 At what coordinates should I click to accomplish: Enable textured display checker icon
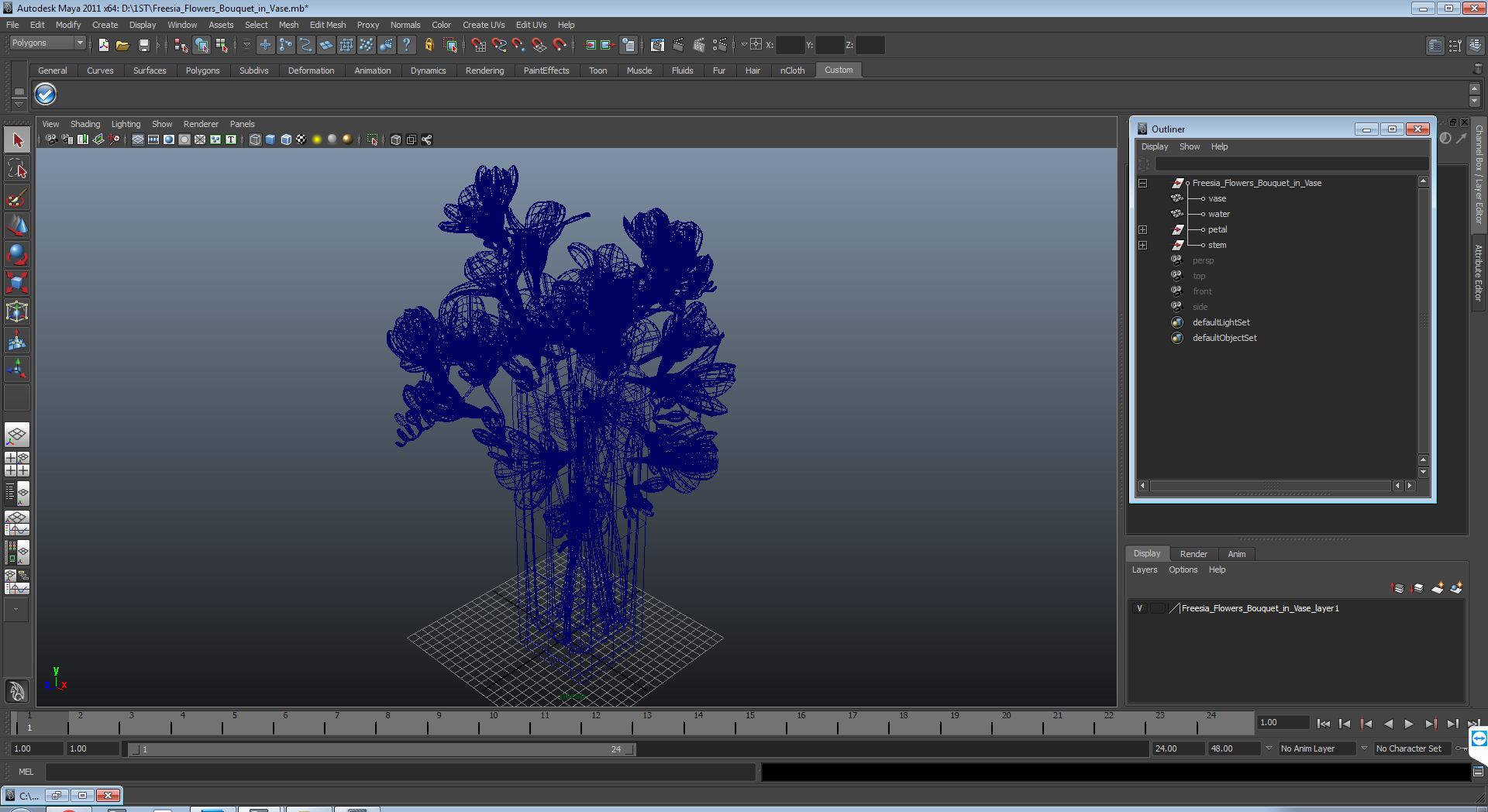pyautogui.click(x=301, y=139)
